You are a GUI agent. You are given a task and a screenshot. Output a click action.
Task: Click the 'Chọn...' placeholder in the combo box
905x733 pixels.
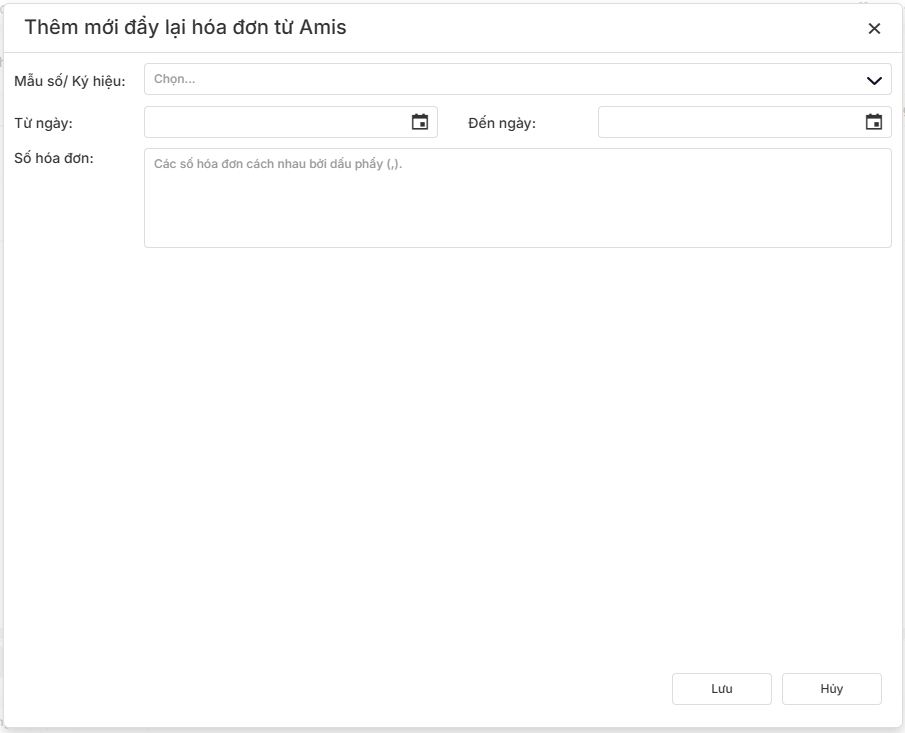175,79
